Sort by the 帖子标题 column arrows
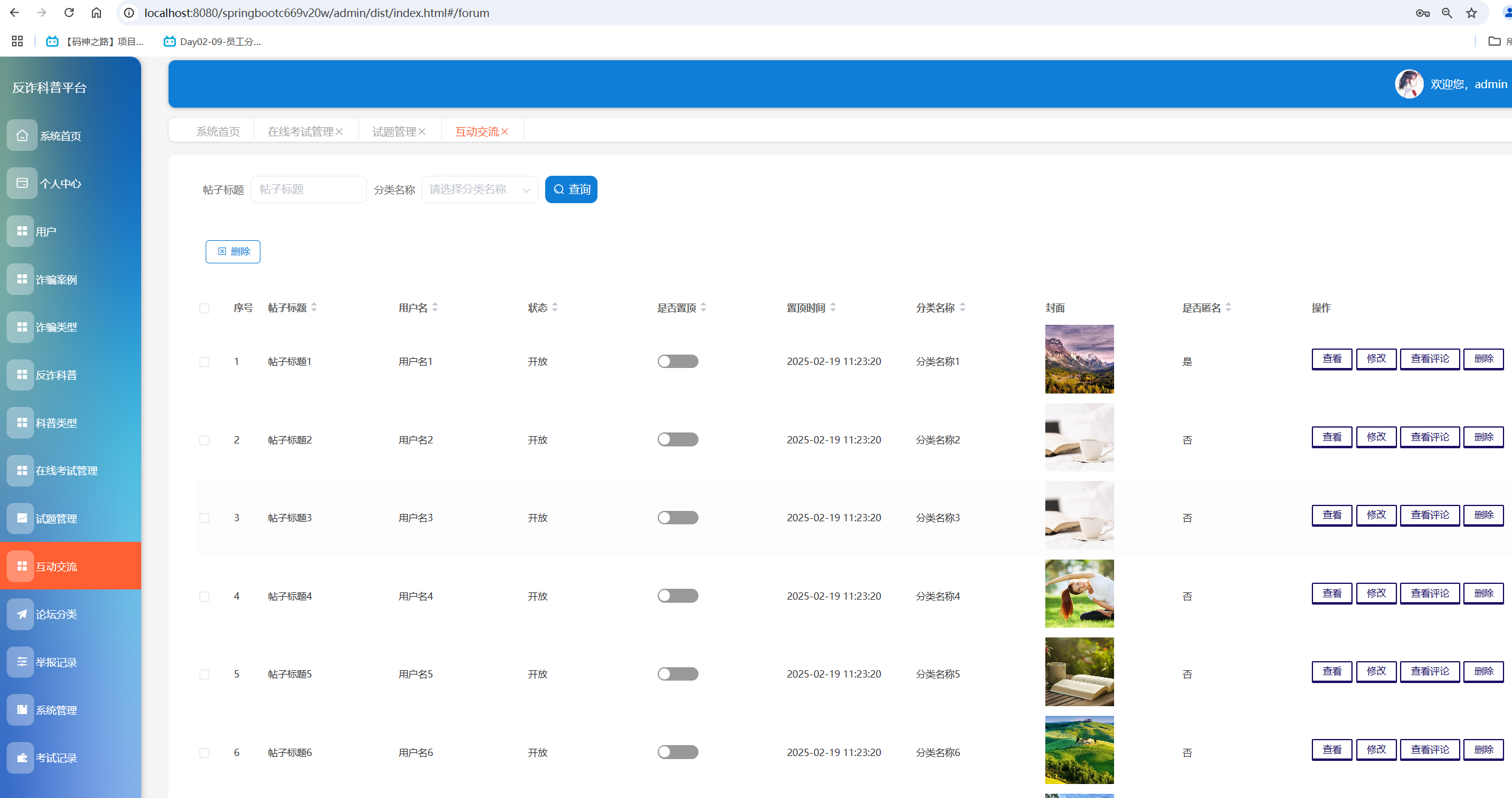 click(314, 308)
